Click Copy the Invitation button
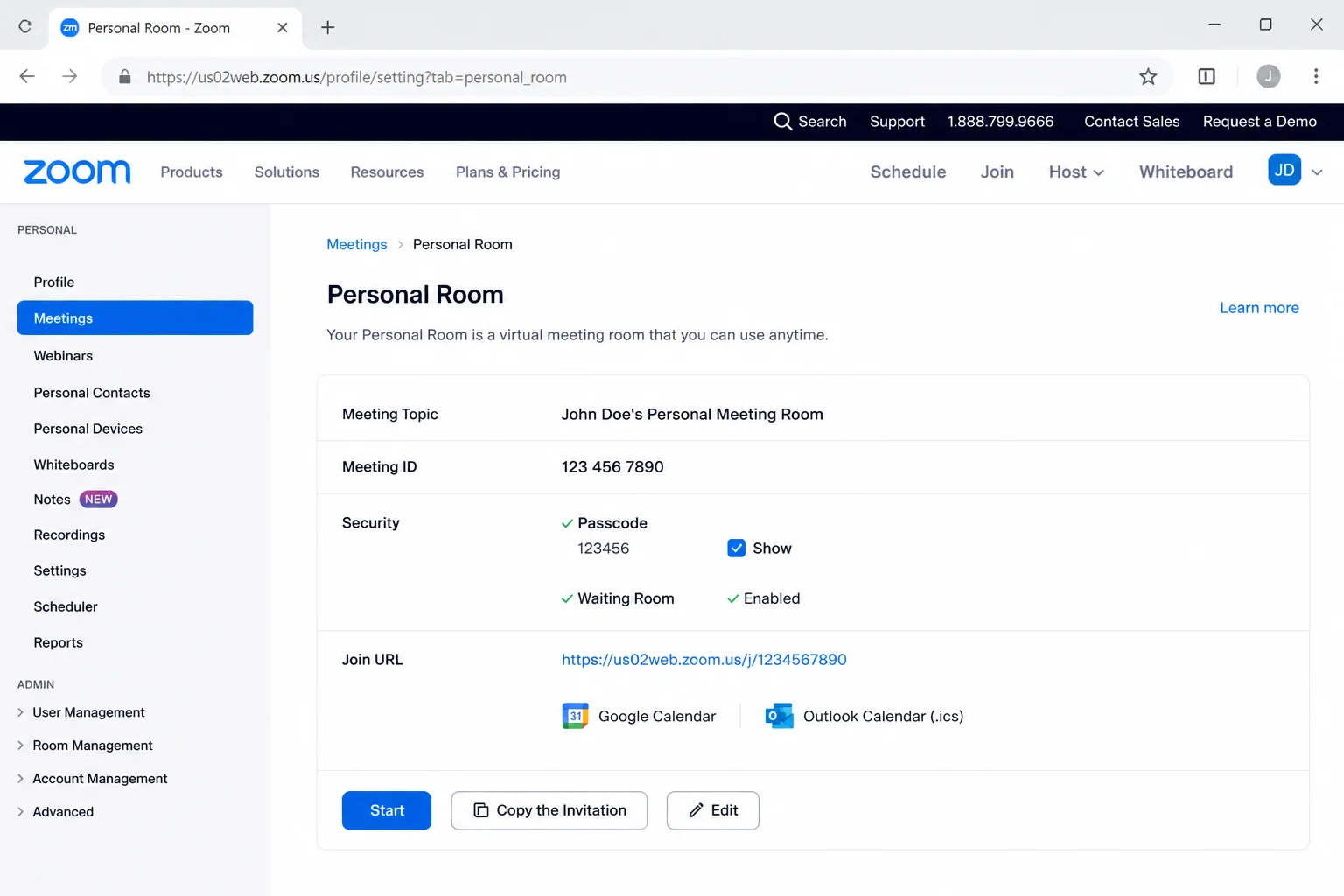The image size is (1344, 896). [549, 810]
